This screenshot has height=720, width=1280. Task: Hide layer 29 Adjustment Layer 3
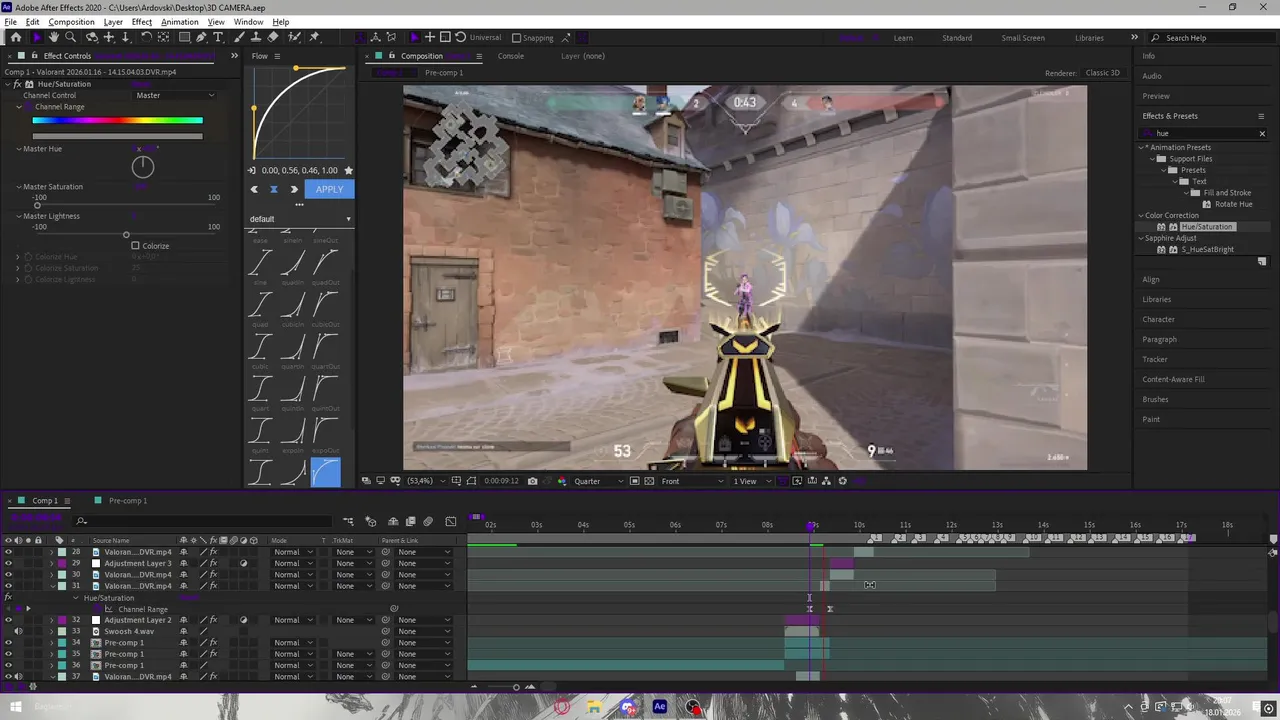8,563
